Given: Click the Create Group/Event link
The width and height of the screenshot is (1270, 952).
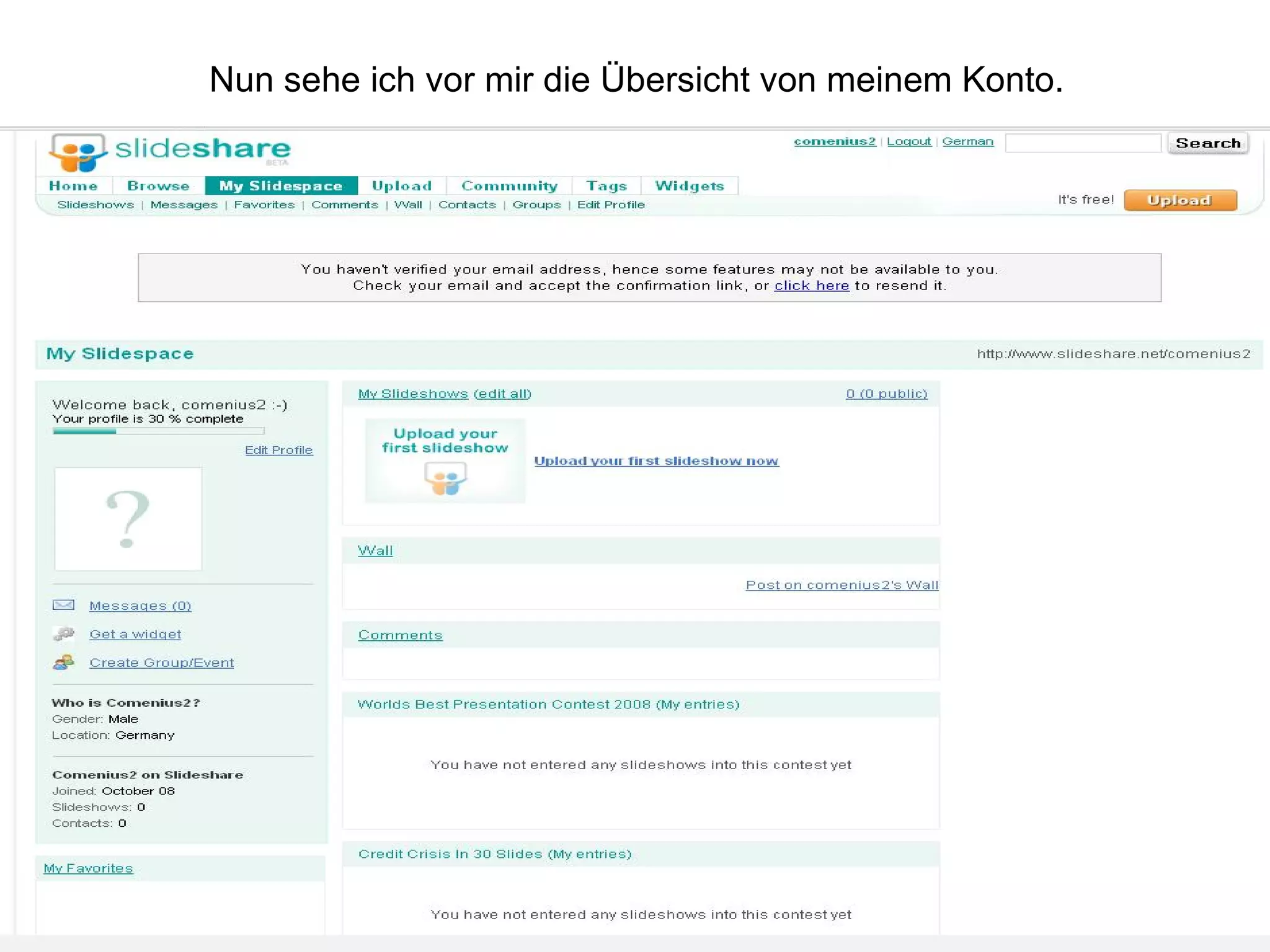Looking at the screenshot, I should click(x=162, y=663).
